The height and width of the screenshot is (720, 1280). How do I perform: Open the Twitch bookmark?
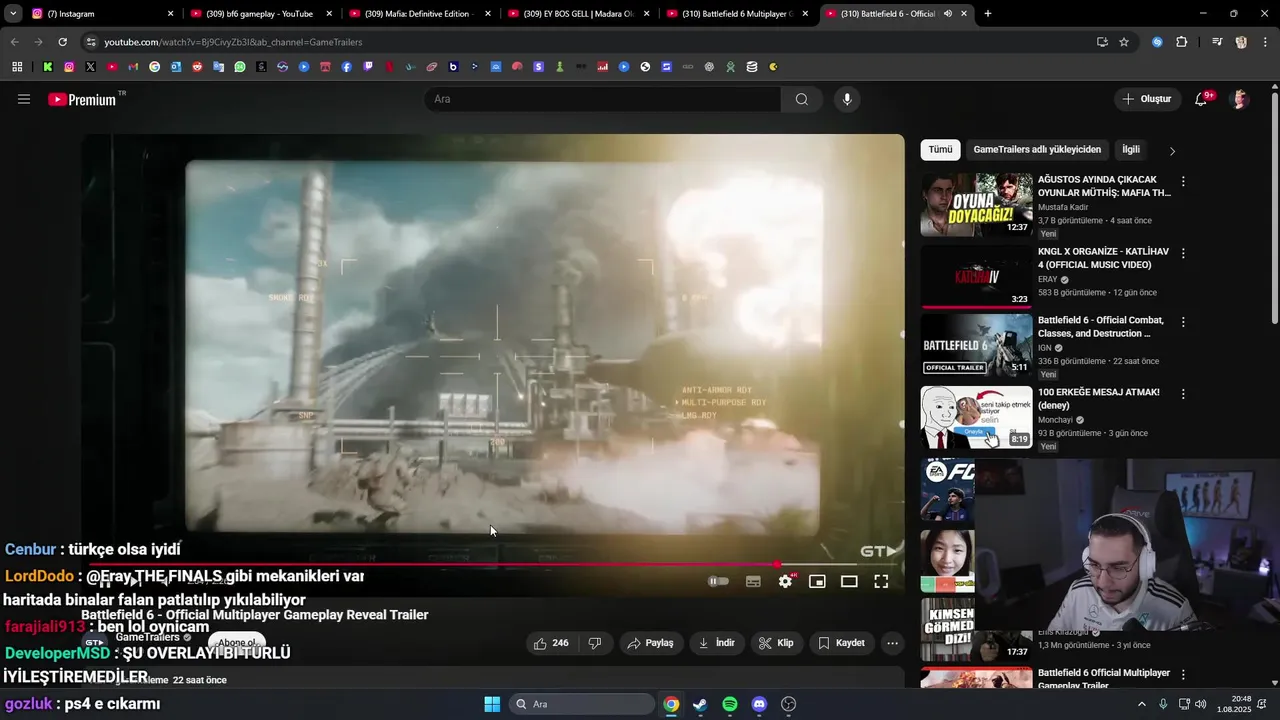pyautogui.click(x=368, y=67)
